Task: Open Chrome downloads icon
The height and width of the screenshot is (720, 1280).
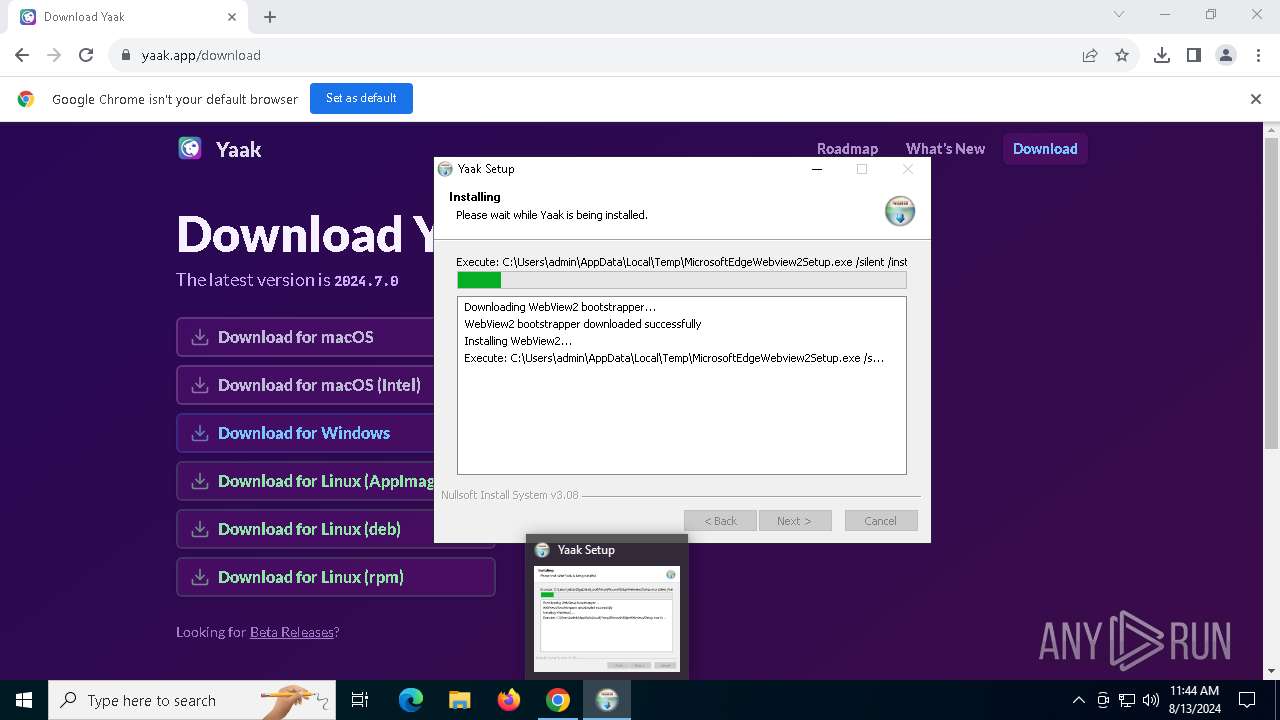Action: coord(1162,55)
